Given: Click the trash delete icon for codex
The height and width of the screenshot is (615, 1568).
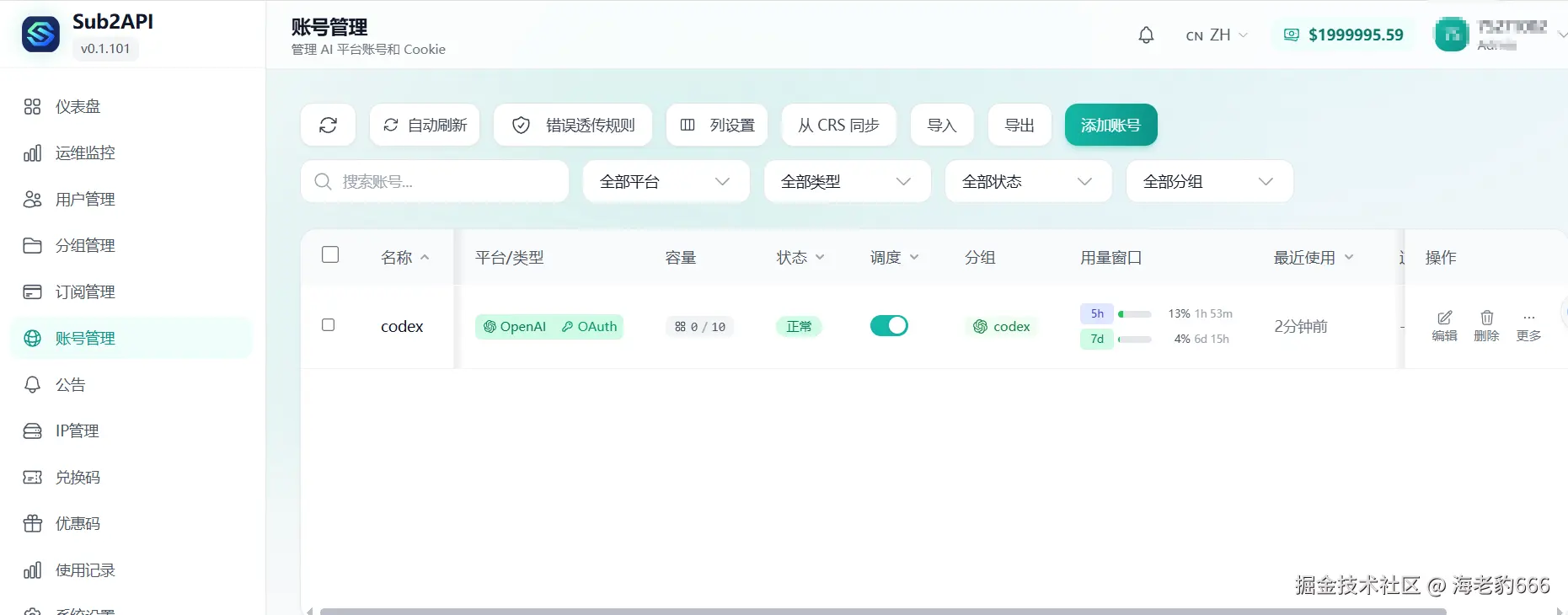Looking at the screenshot, I should pos(1486,318).
